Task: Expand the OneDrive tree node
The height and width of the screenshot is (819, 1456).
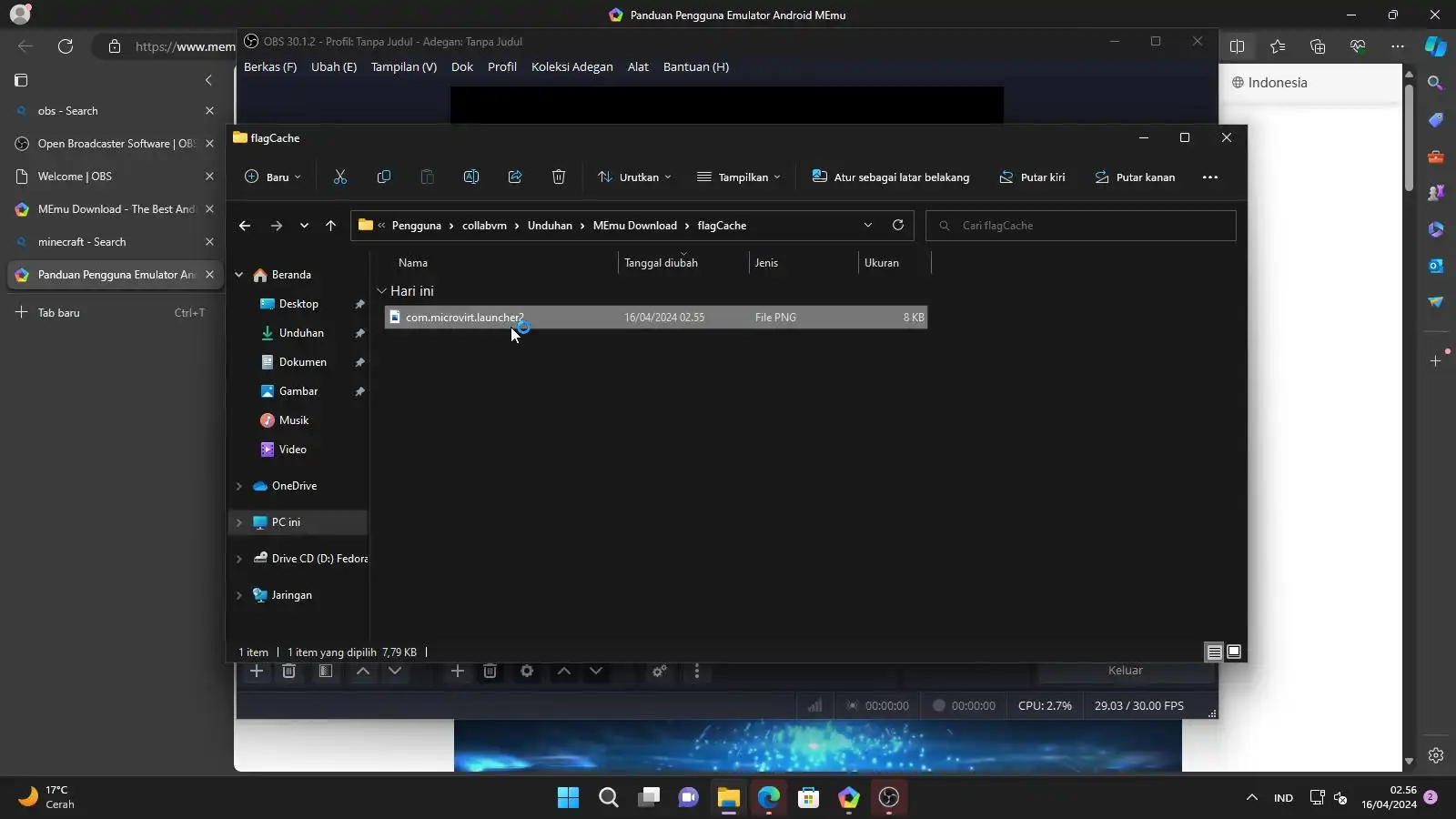Action: click(239, 486)
